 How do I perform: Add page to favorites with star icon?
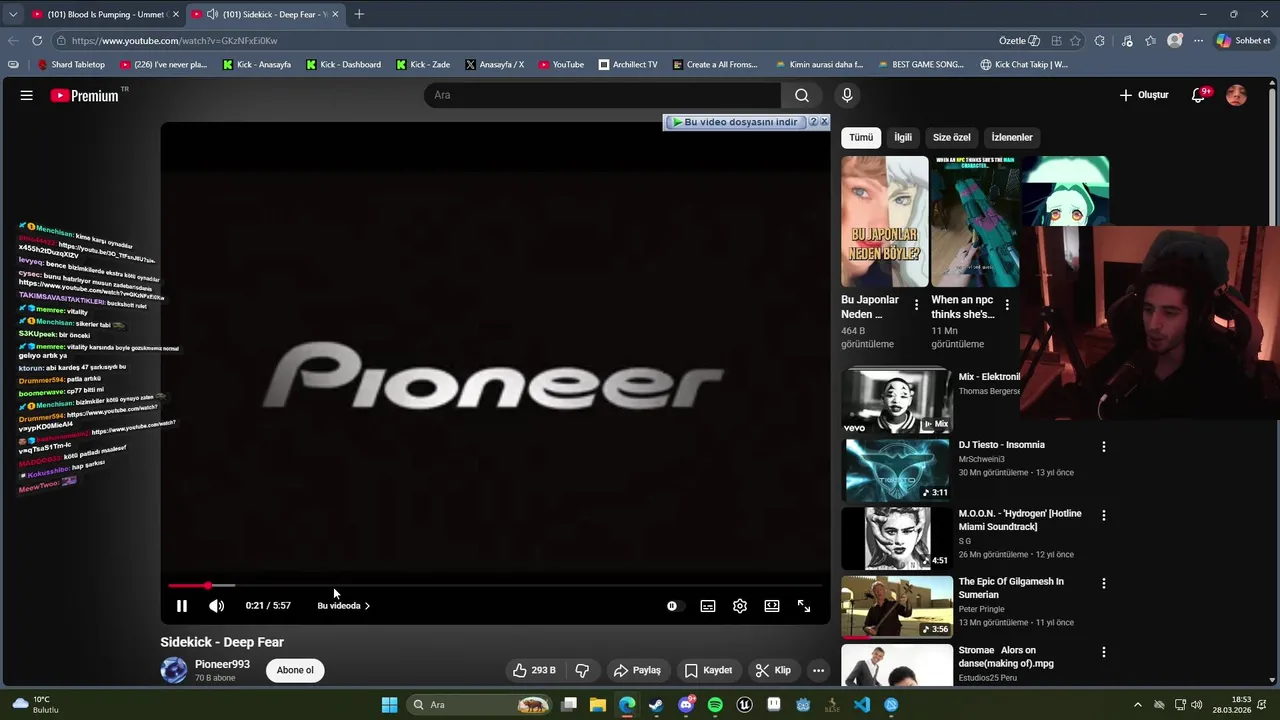[x=1075, y=41]
